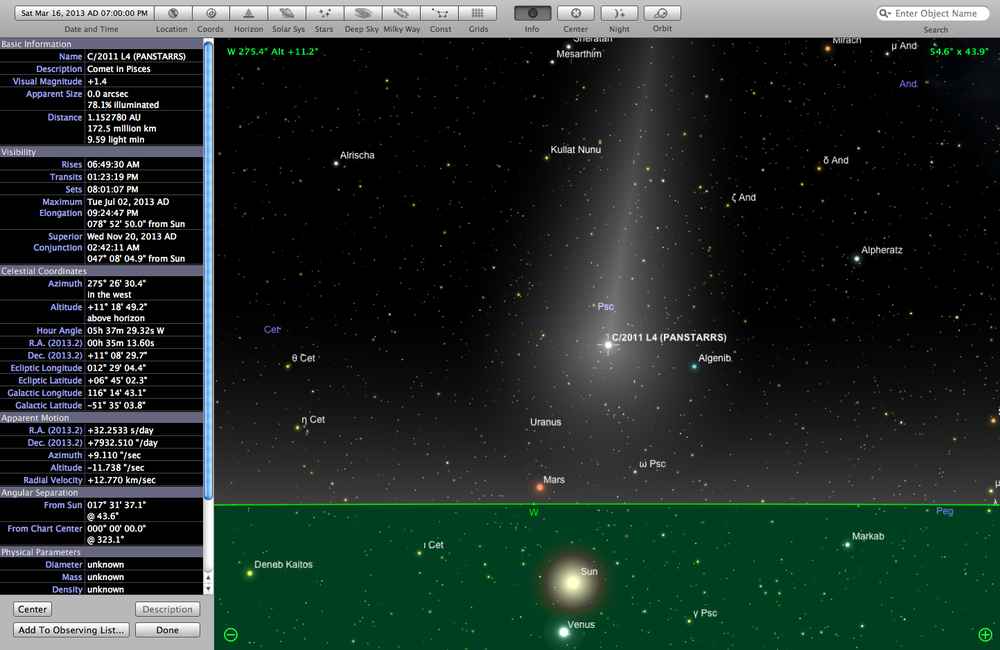Viewport: 1000px width, 650px height.
Task: Toggle the Horizon display
Action: click(x=248, y=14)
